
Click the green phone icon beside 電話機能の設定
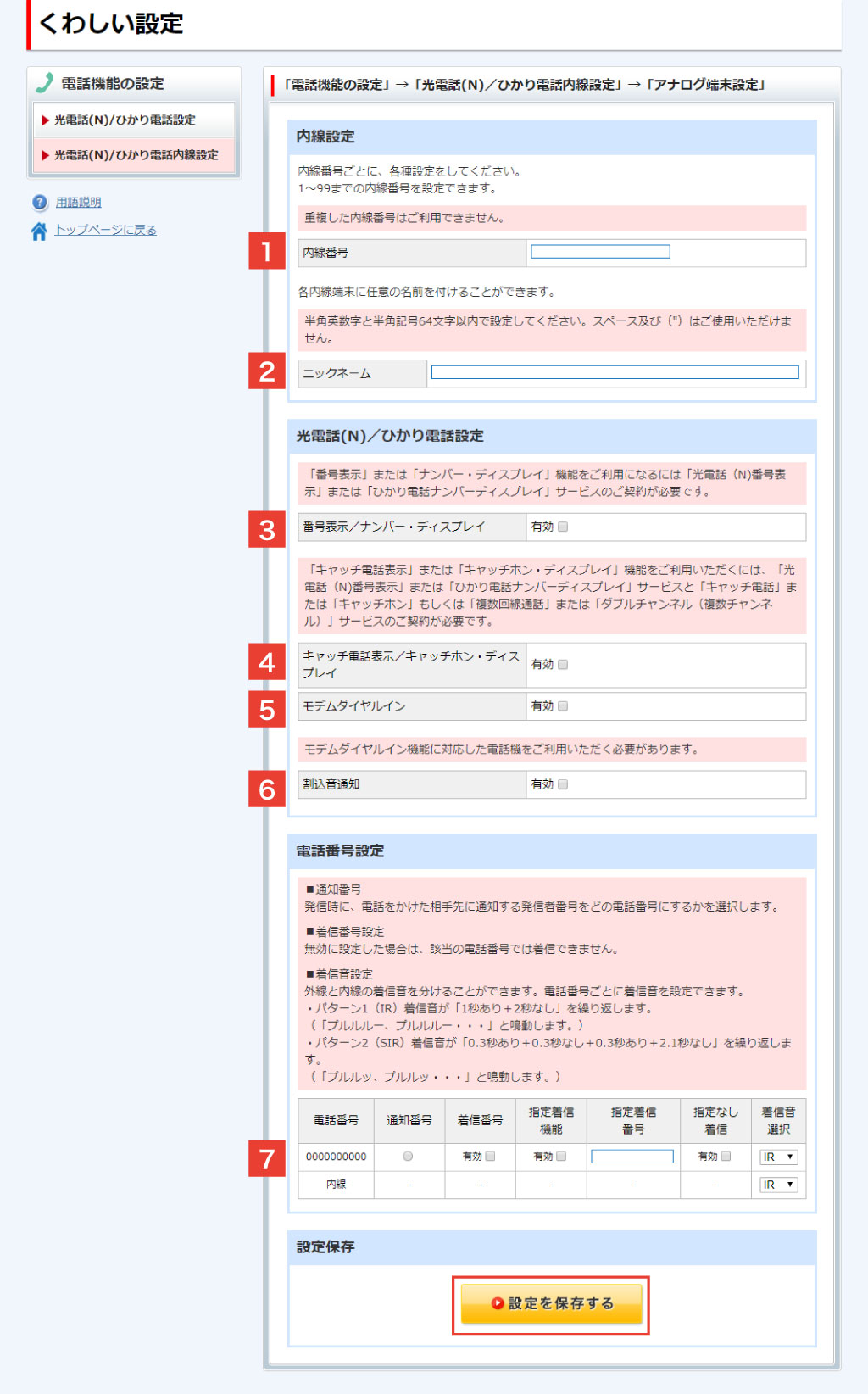(44, 83)
